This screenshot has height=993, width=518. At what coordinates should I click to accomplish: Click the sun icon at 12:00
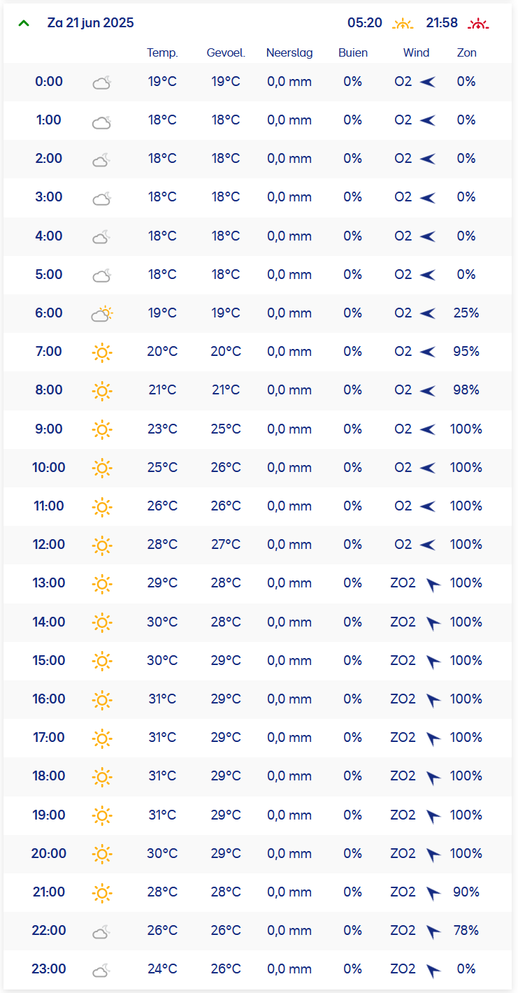(102, 545)
